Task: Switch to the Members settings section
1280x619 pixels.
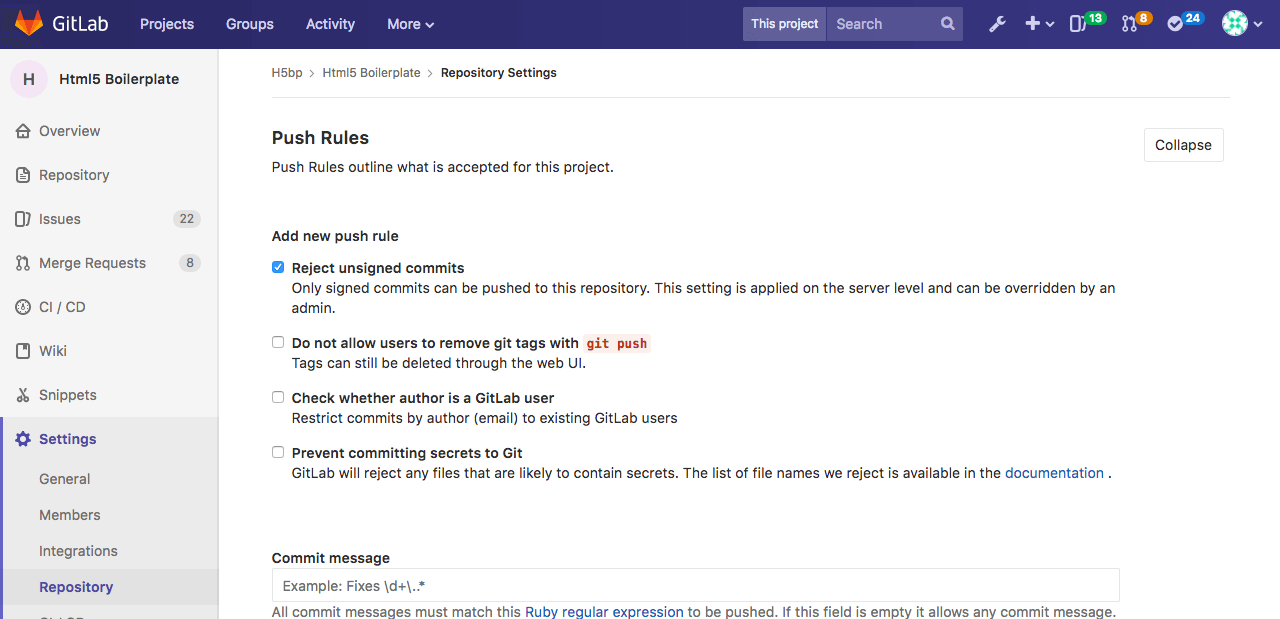Action: tap(69, 514)
